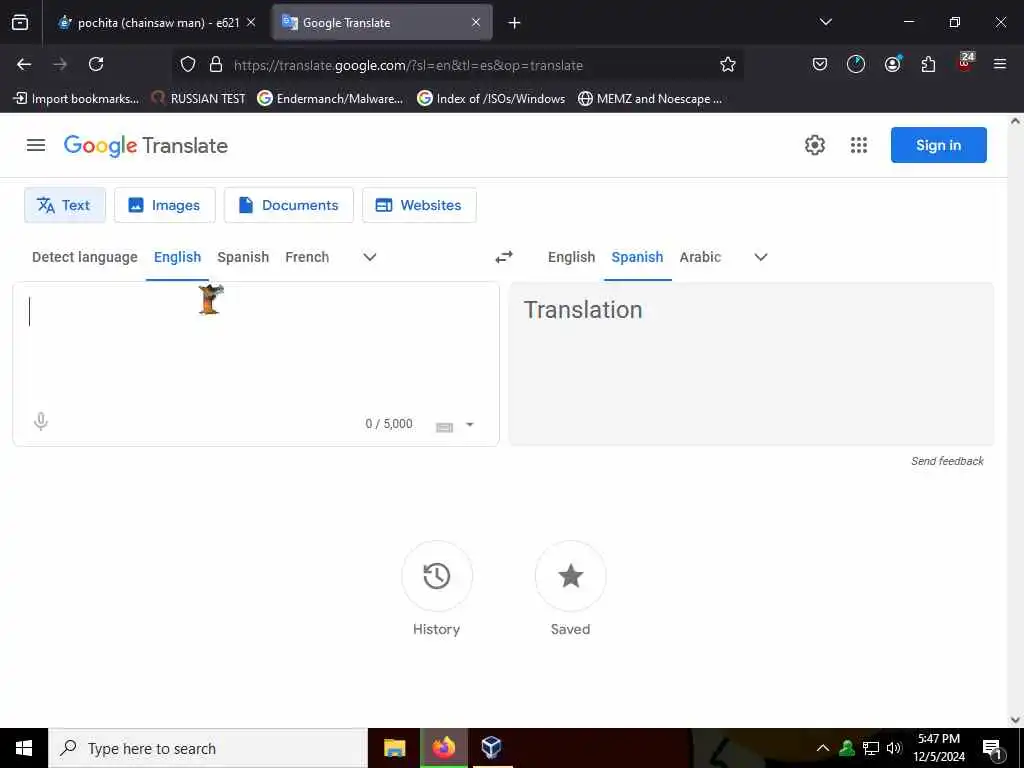Close the pochita e621 tab

tap(251, 23)
